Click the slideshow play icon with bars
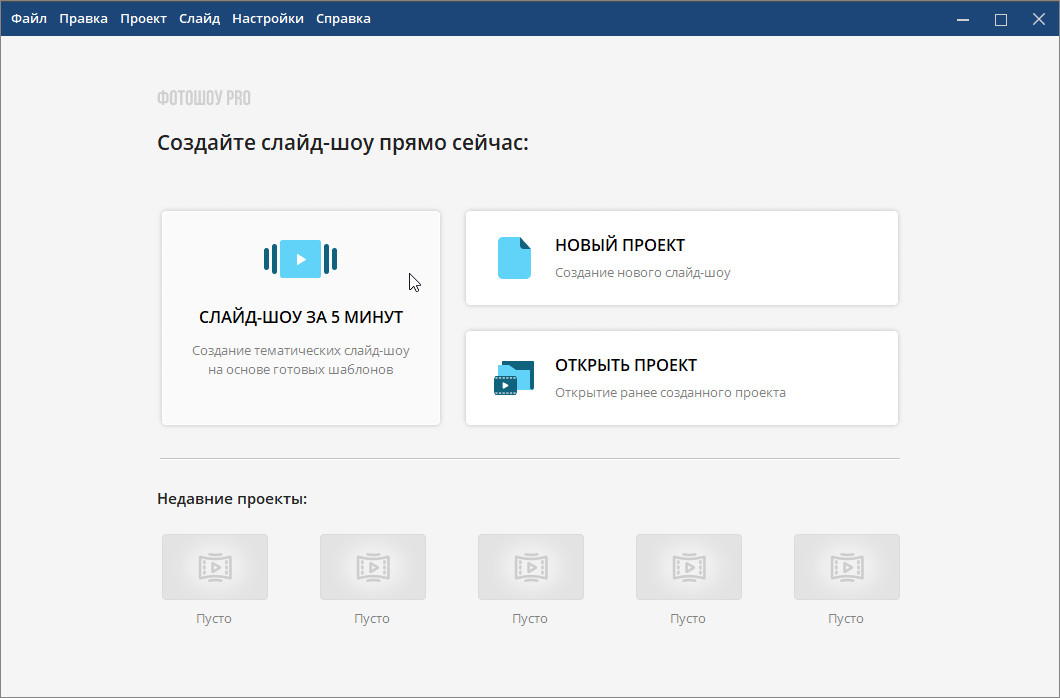1060x698 pixels. pyautogui.click(x=300, y=259)
